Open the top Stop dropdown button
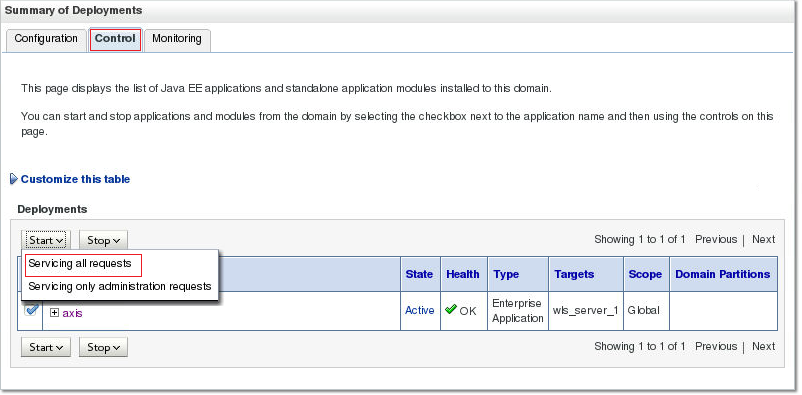This screenshot has height=395, width=802. 103,240
